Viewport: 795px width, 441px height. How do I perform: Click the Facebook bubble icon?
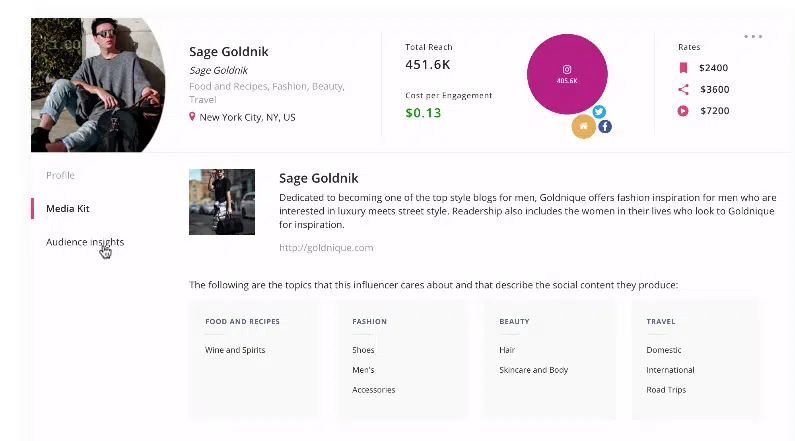coord(605,126)
